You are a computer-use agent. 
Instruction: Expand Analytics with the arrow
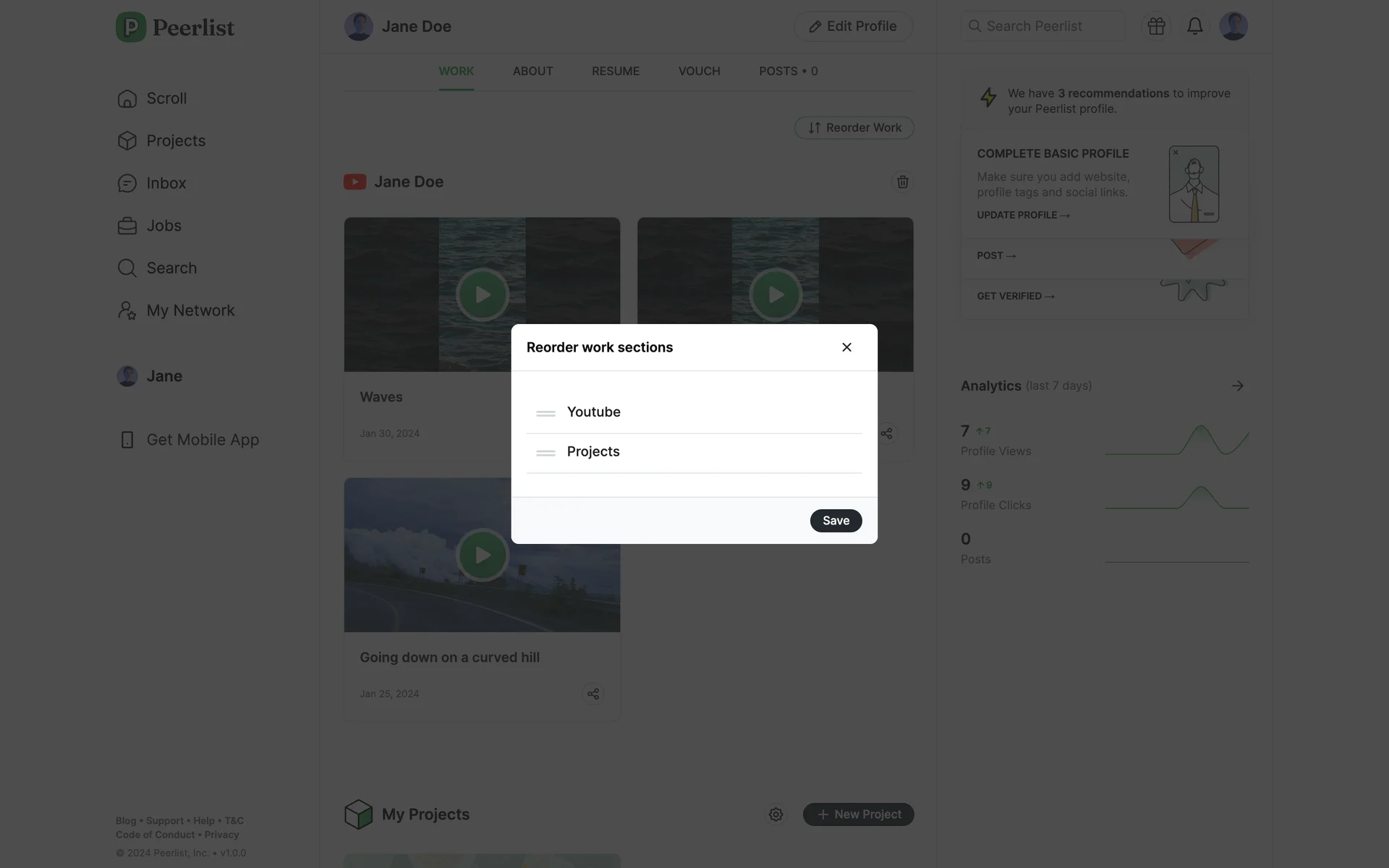pyautogui.click(x=1237, y=386)
